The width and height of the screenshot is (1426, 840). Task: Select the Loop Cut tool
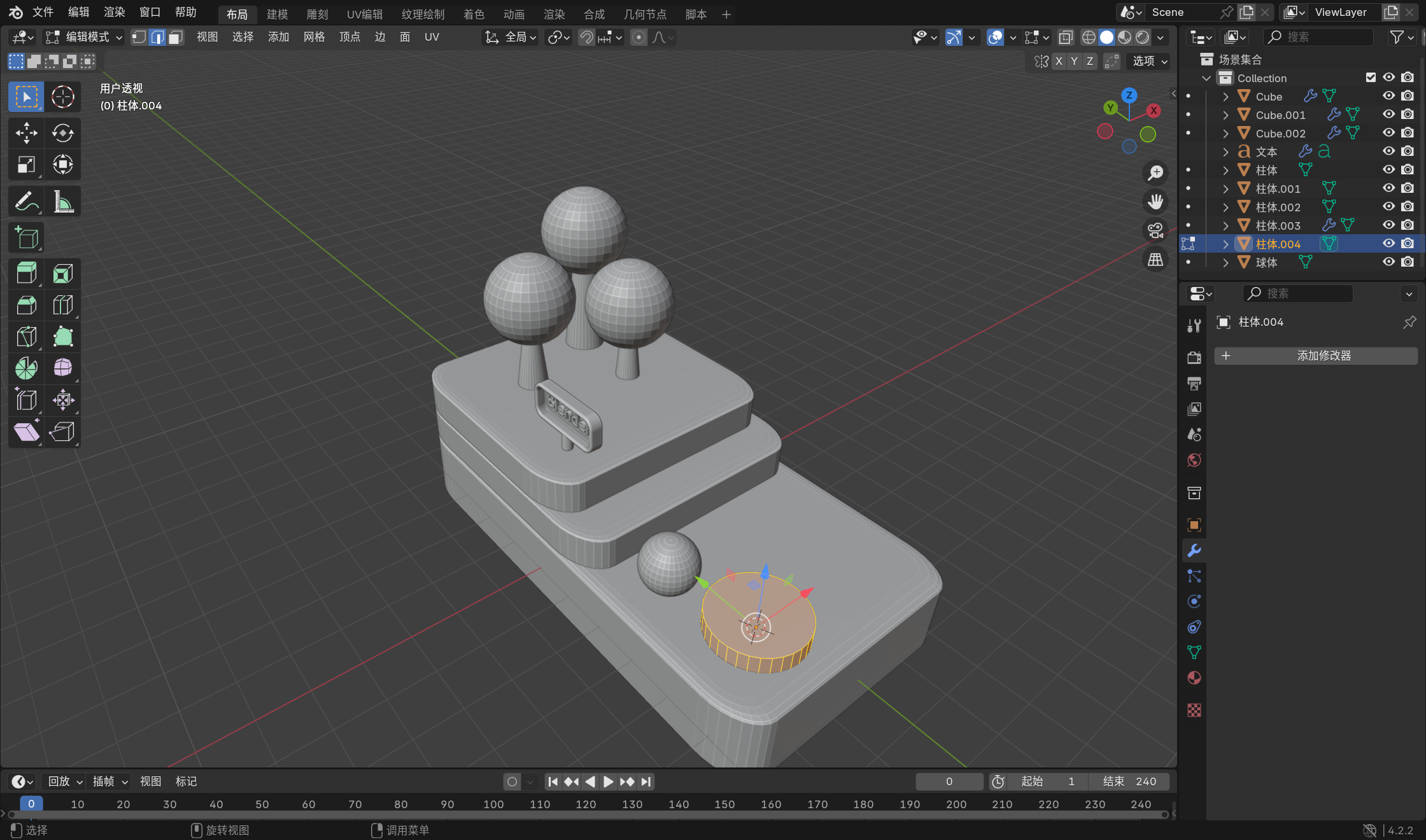point(62,305)
